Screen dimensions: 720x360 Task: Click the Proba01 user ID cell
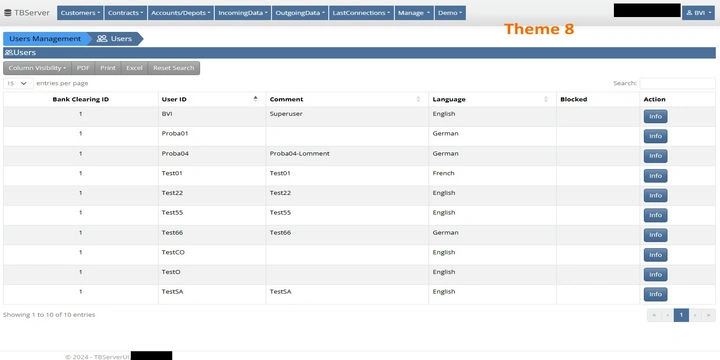coord(212,136)
